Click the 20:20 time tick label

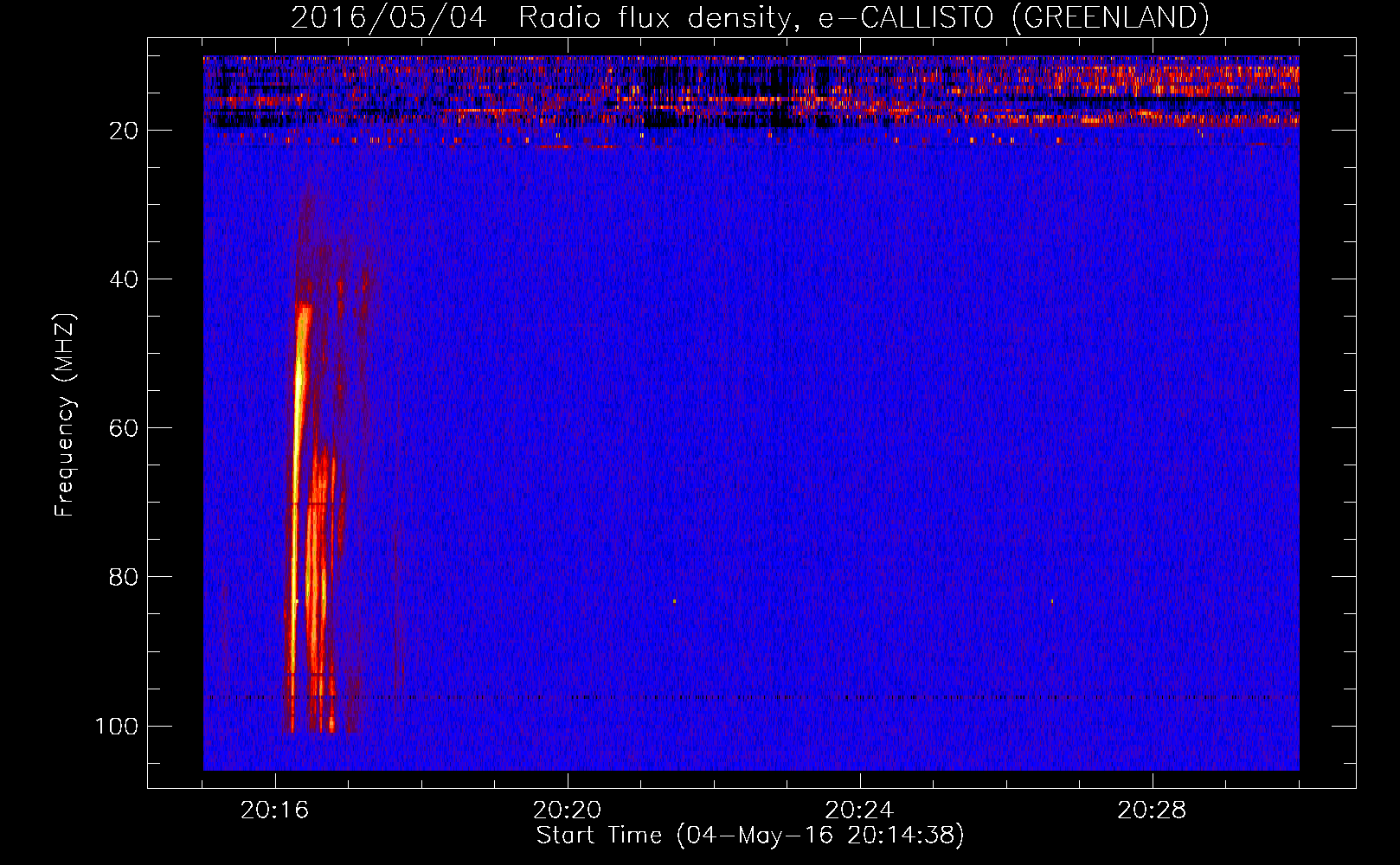tap(568, 811)
